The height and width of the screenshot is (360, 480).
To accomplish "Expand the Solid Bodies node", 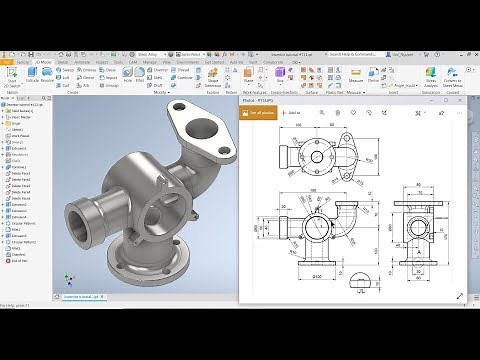I will pos(3,111).
